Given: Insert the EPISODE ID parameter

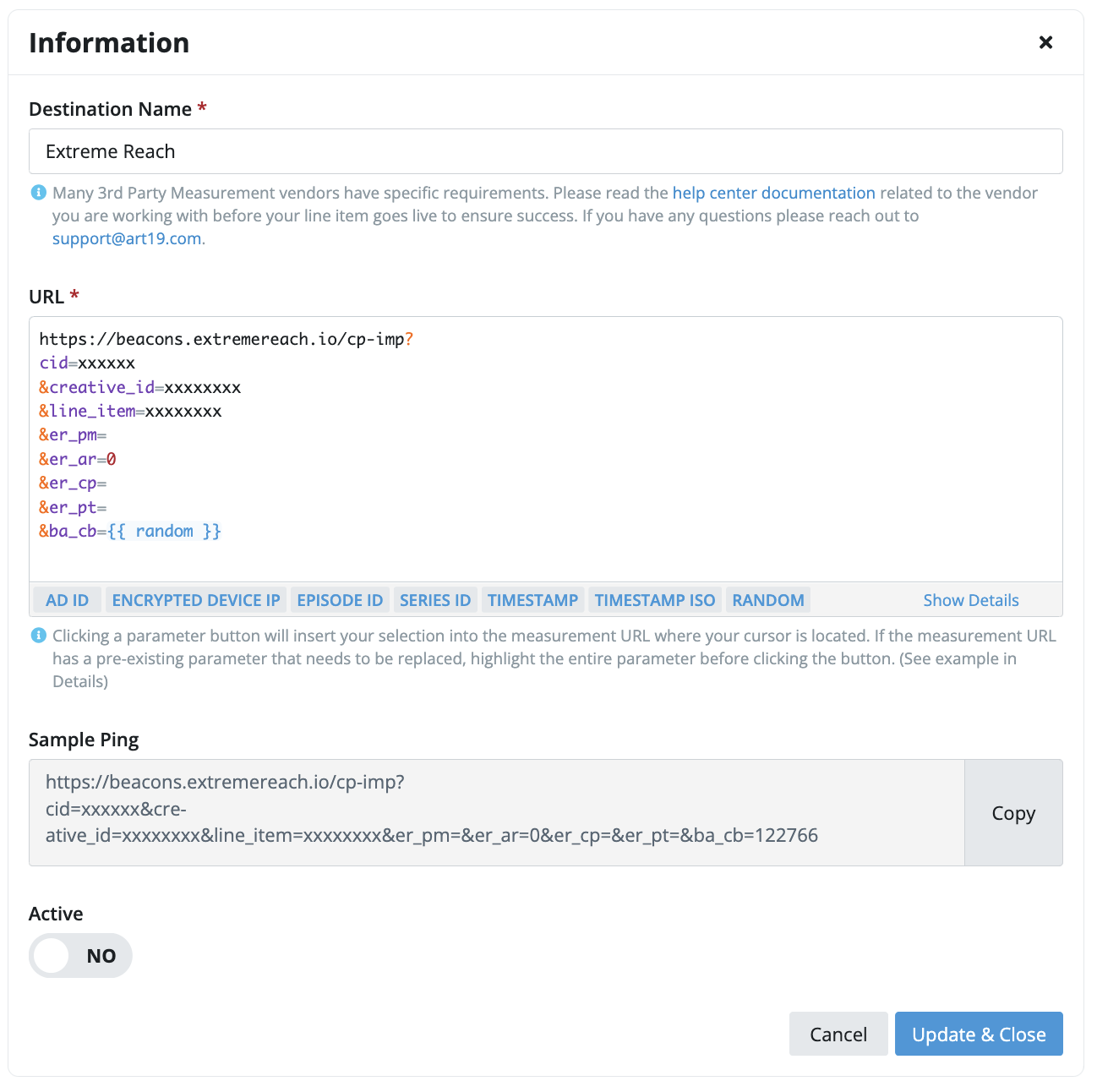Looking at the screenshot, I should [340, 600].
